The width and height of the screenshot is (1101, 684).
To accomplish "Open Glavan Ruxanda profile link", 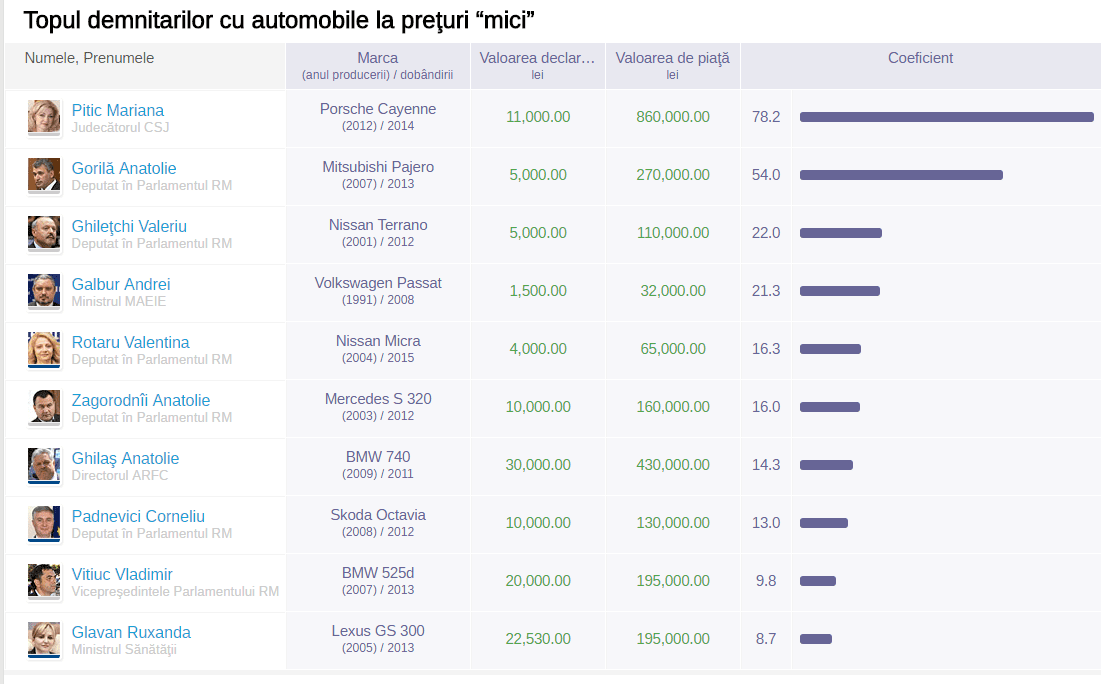I will point(131,632).
